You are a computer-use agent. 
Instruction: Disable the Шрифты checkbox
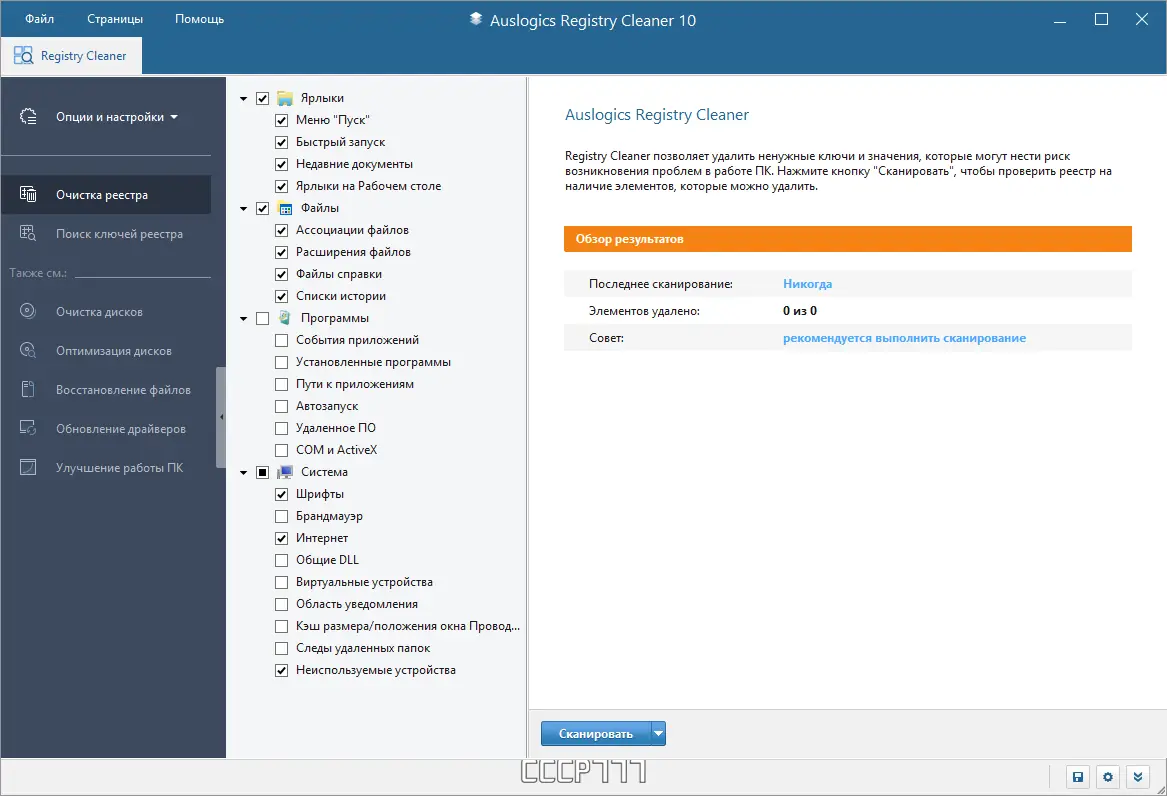pos(281,493)
